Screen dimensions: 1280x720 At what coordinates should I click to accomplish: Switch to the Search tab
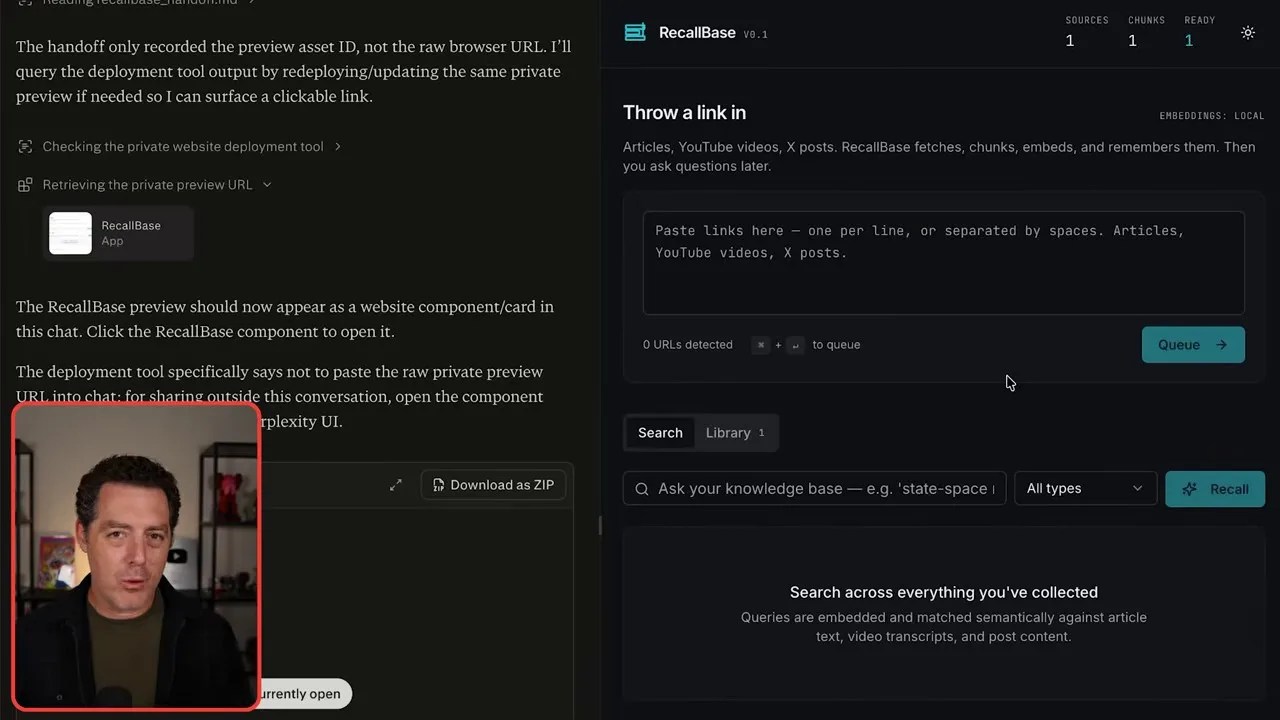660,433
